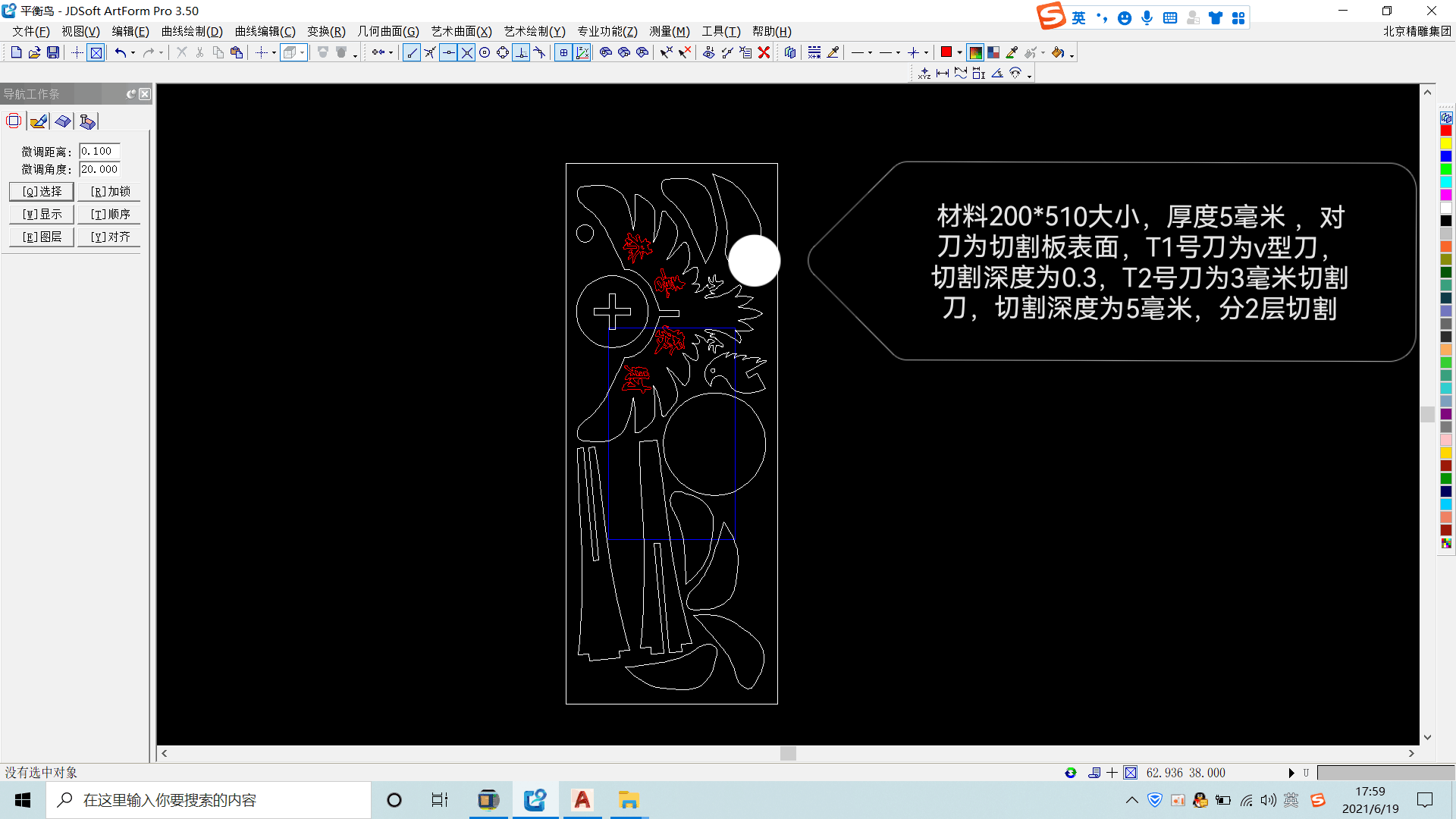This screenshot has width=1456, height=819.
Task: Click the [E]图层 button
Action: point(42,237)
